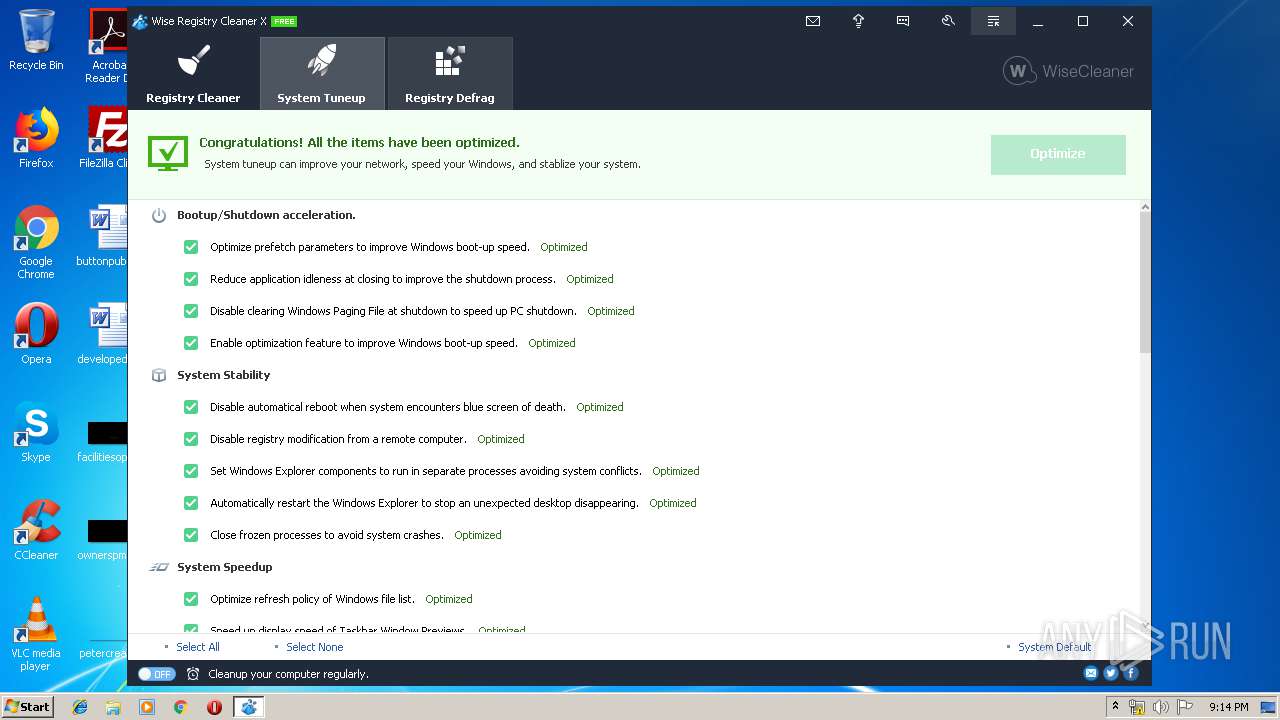Open Windows Explorer folder in taskbar
Viewport: 1280px width, 720px height.
(x=113, y=707)
